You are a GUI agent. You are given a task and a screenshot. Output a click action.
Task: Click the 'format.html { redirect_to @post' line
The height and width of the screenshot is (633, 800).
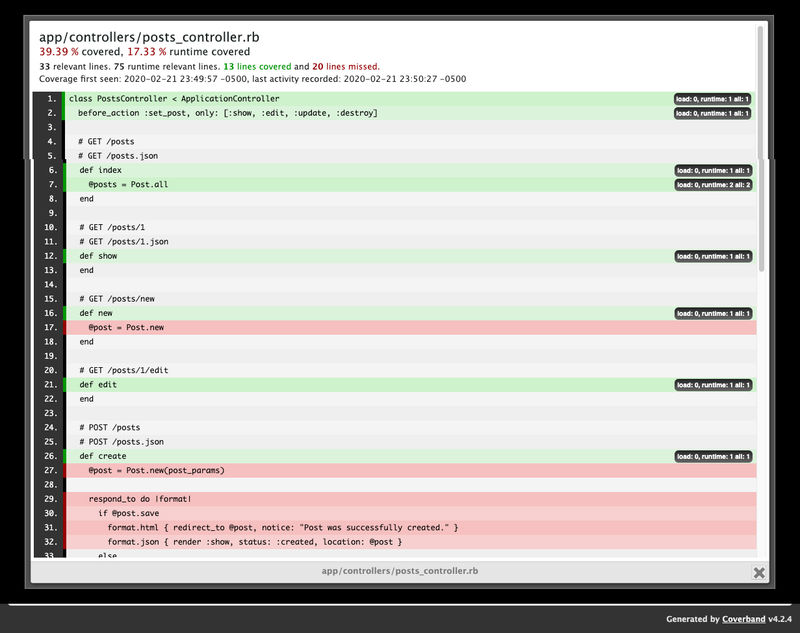tap(410, 527)
